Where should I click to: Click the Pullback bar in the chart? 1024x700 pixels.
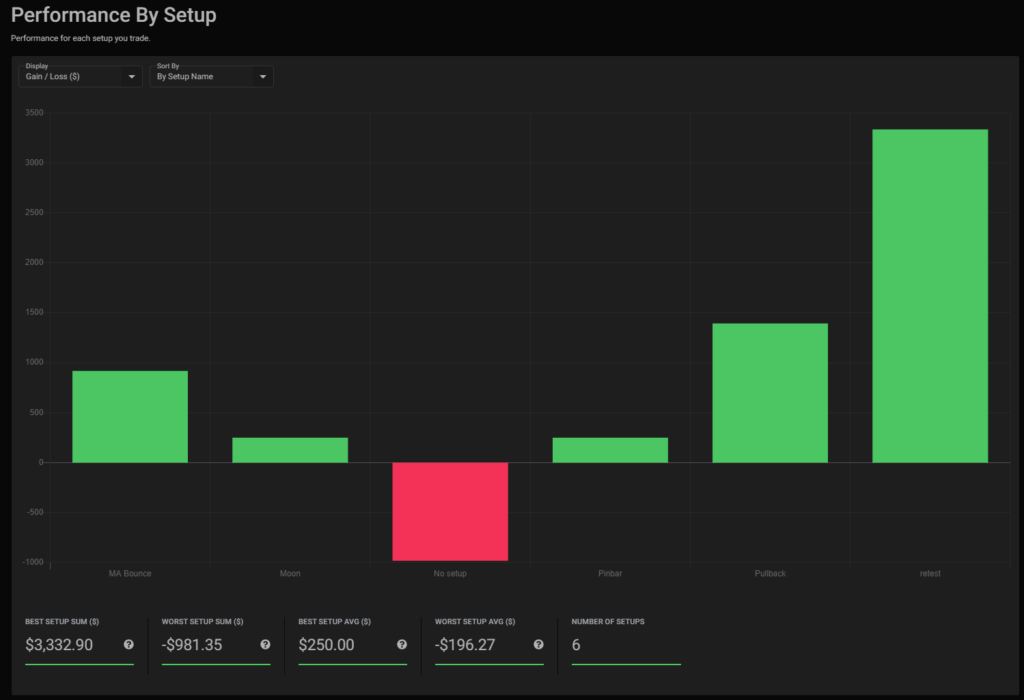[770, 390]
